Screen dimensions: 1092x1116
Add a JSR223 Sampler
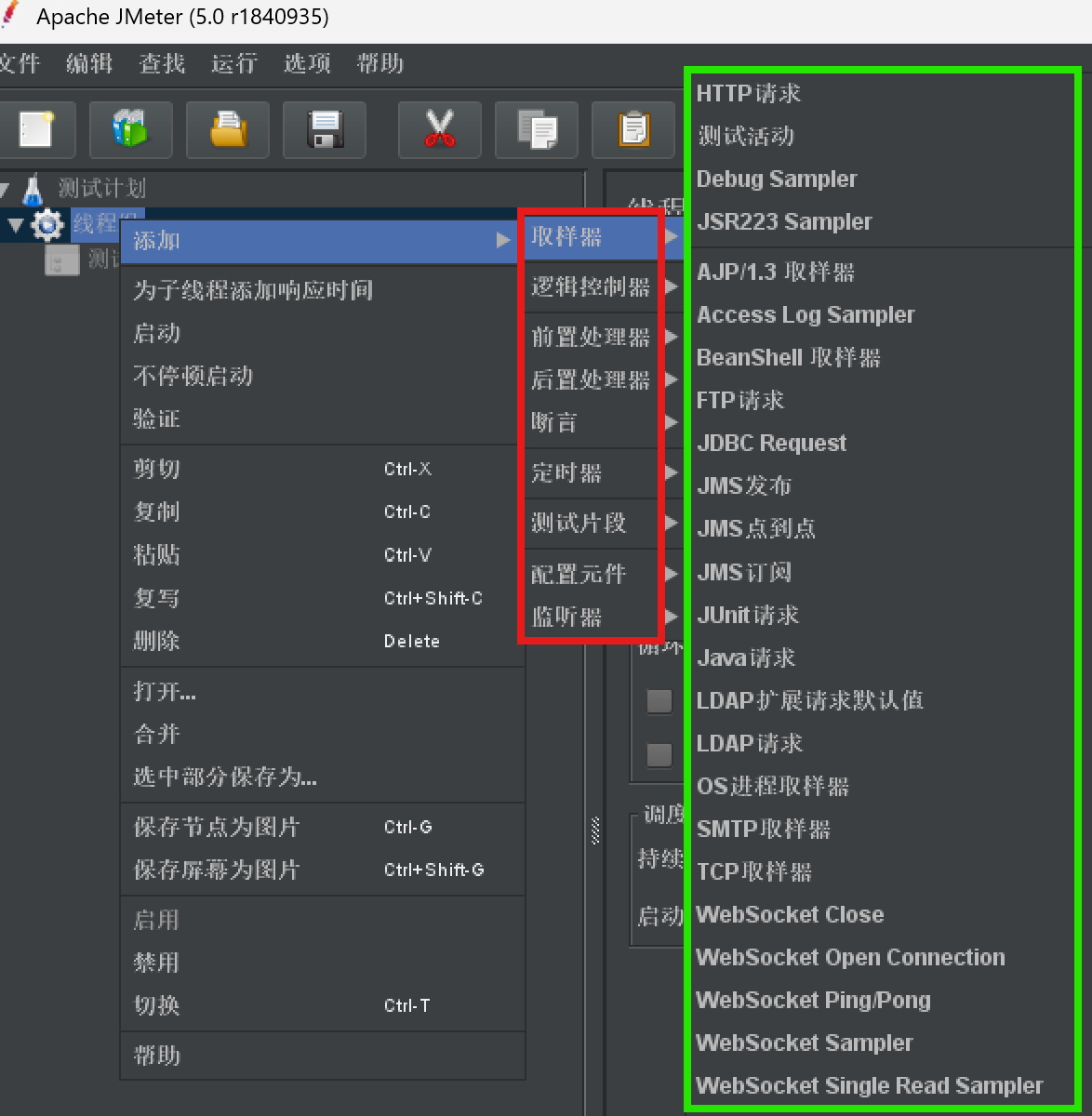click(882, 221)
